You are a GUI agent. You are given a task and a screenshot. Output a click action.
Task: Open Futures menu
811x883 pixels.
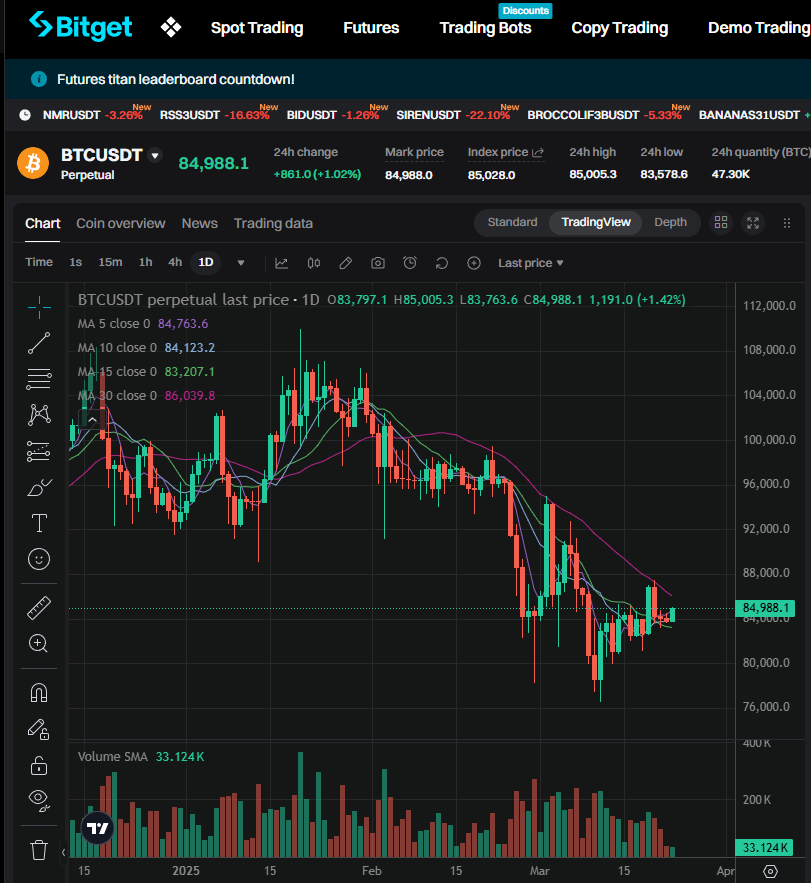371,28
